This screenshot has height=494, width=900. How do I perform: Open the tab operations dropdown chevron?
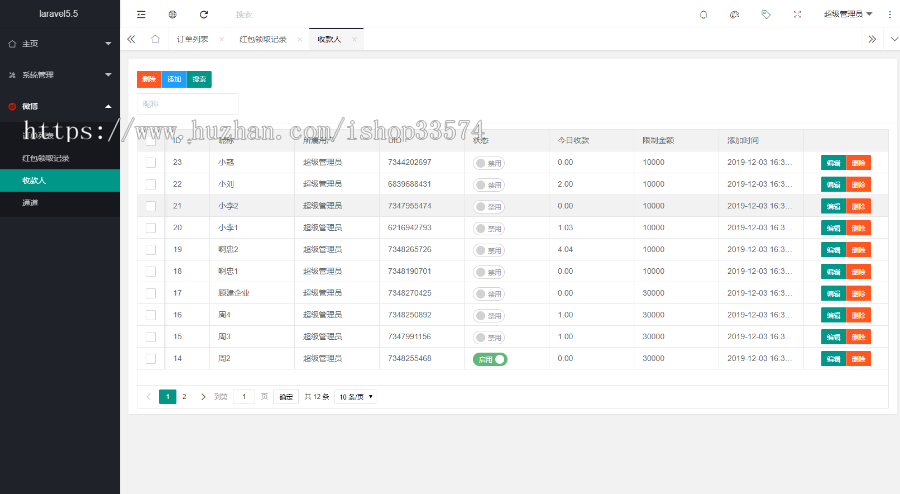point(894,39)
